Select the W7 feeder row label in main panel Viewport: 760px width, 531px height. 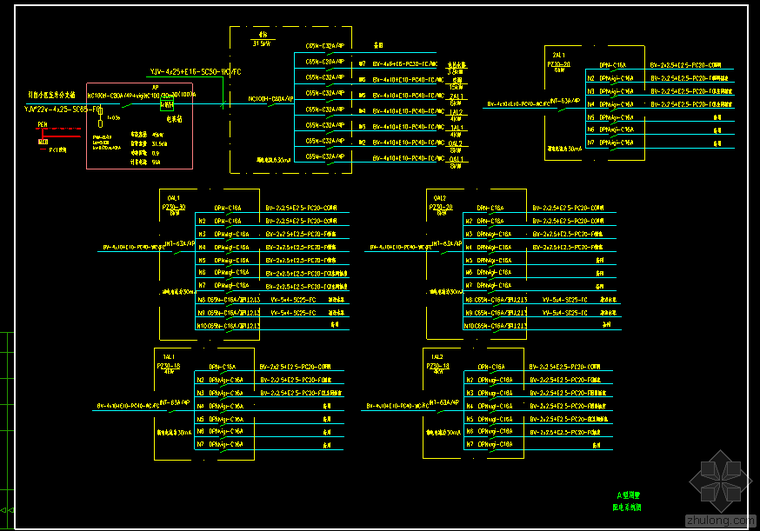(362, 63)
